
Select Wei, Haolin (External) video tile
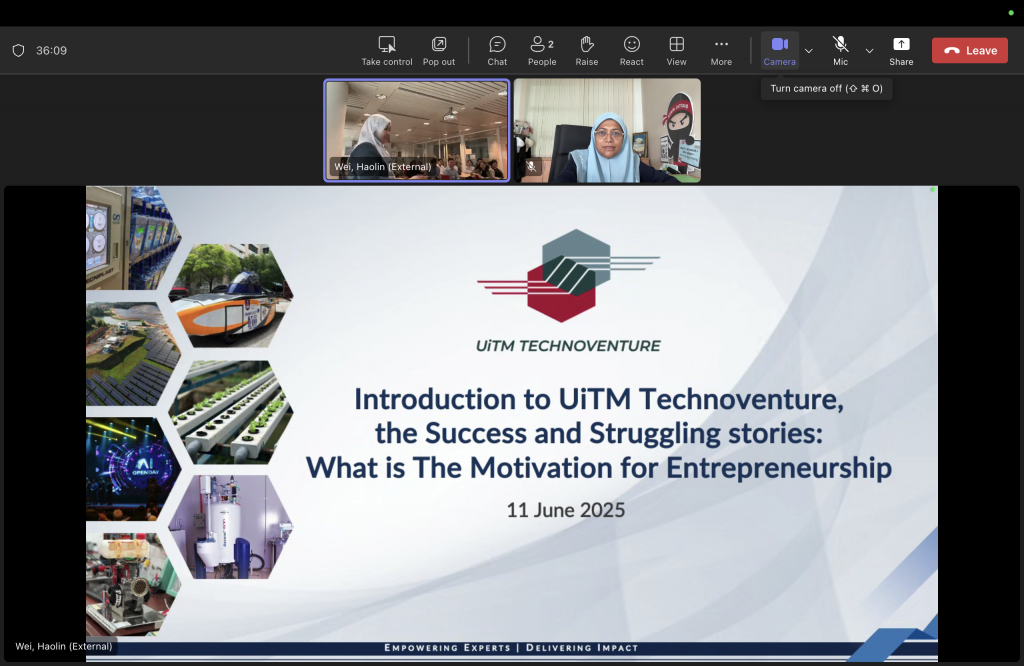click(x=417, y=130)
